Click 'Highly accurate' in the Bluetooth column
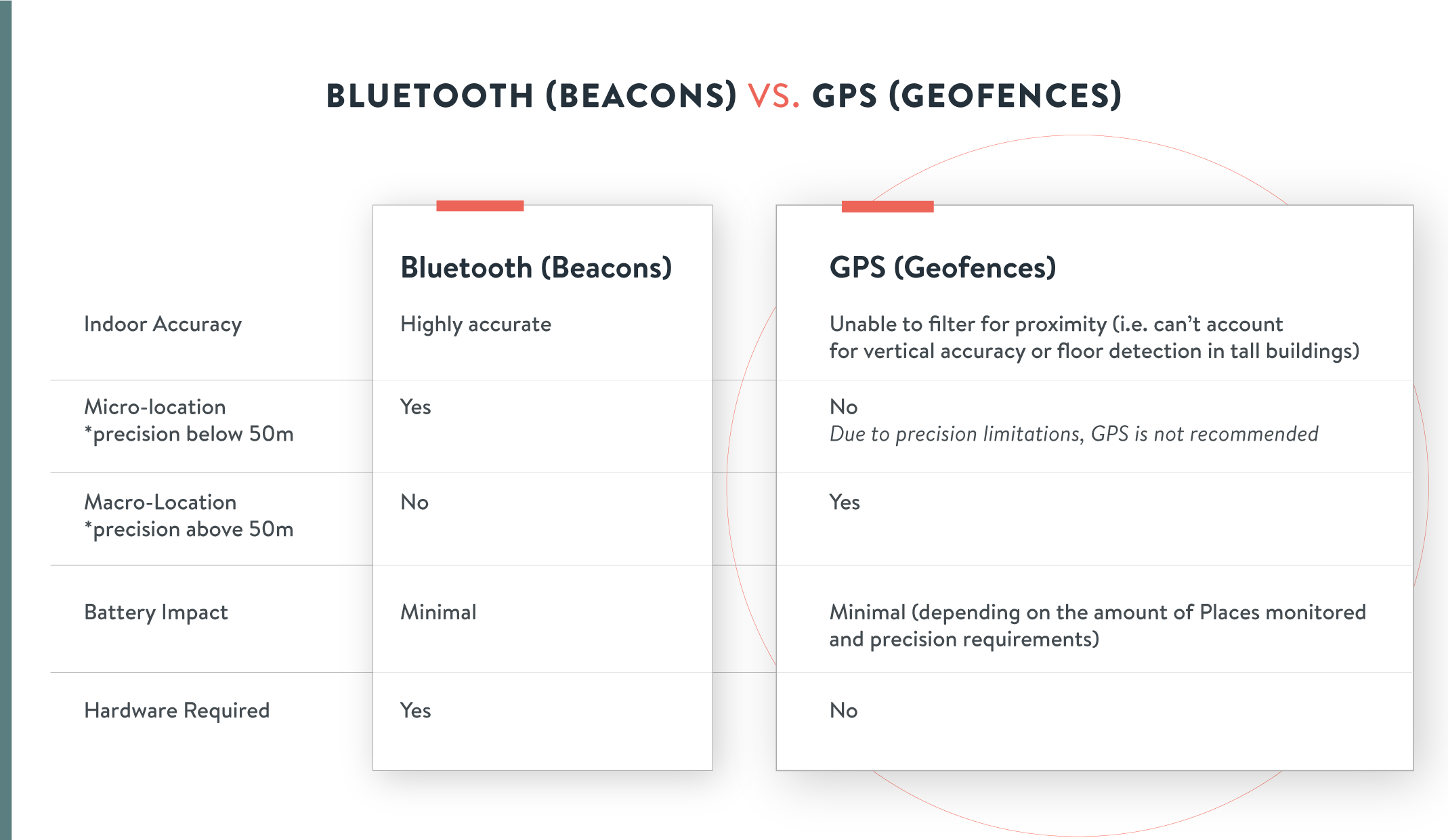The image size is (1448, 840). pos(475,324)
